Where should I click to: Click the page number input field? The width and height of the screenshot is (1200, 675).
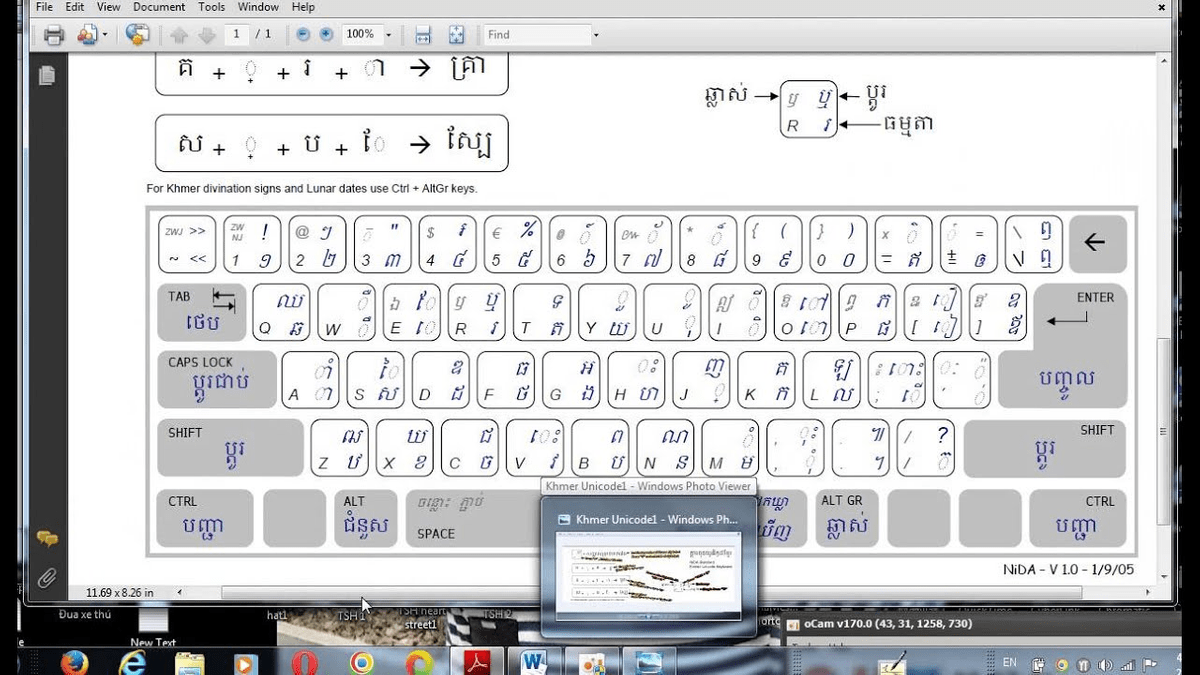[x=237, y=34]
